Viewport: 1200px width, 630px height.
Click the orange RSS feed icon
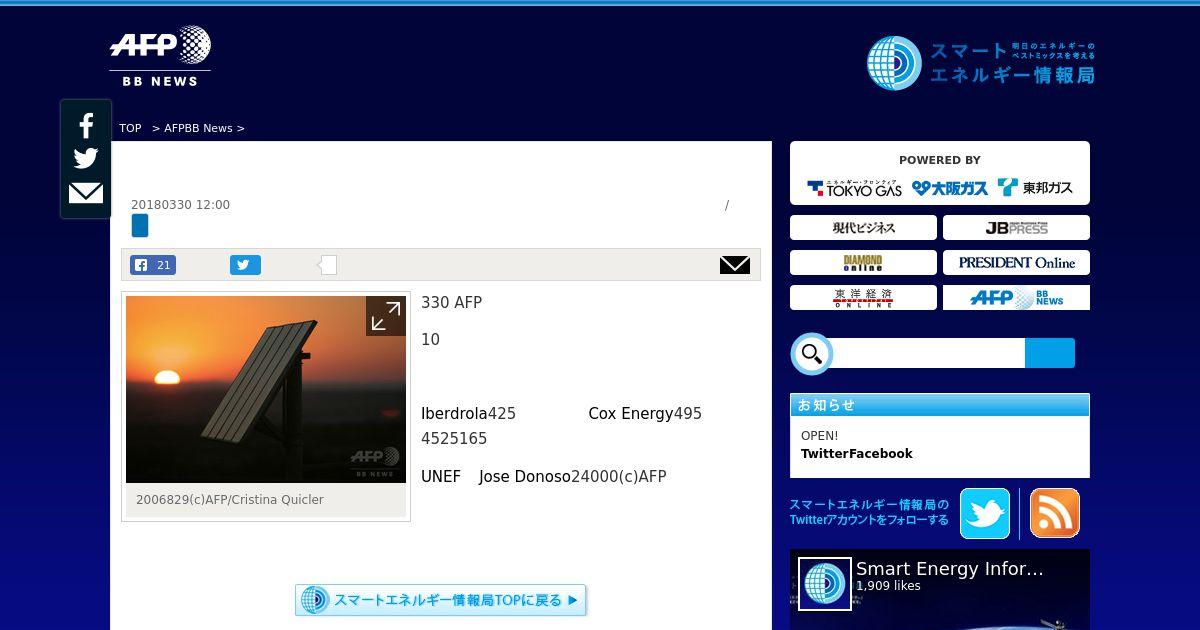tap(1055, 513)
